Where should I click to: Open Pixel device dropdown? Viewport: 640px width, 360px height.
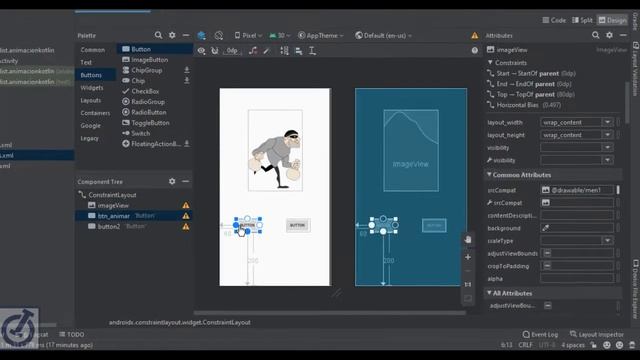248,36
